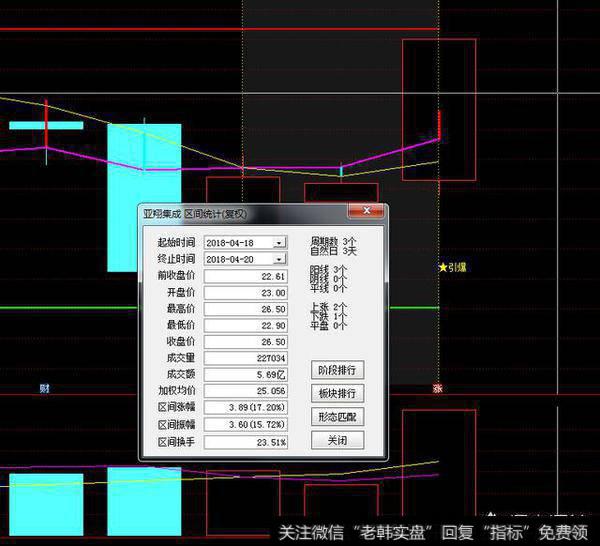The width and height of the screenshot is (600, 546).
Task: Open the 终止时间 end date dropdown
Action: pos(279,259)
